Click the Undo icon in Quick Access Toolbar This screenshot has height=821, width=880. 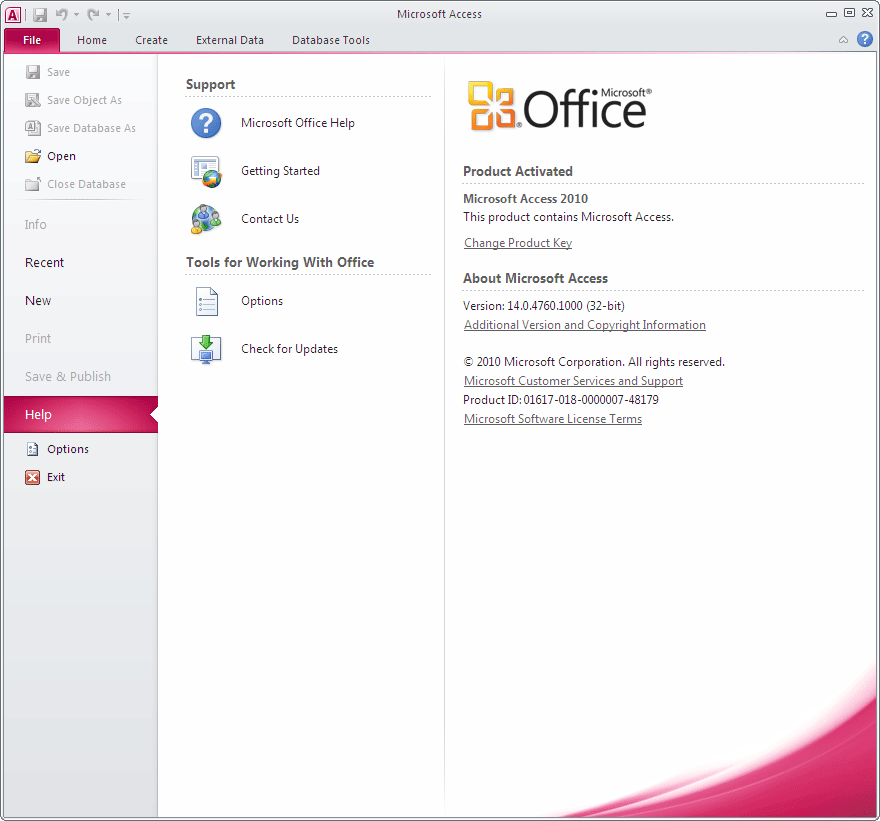coord(62,15)
